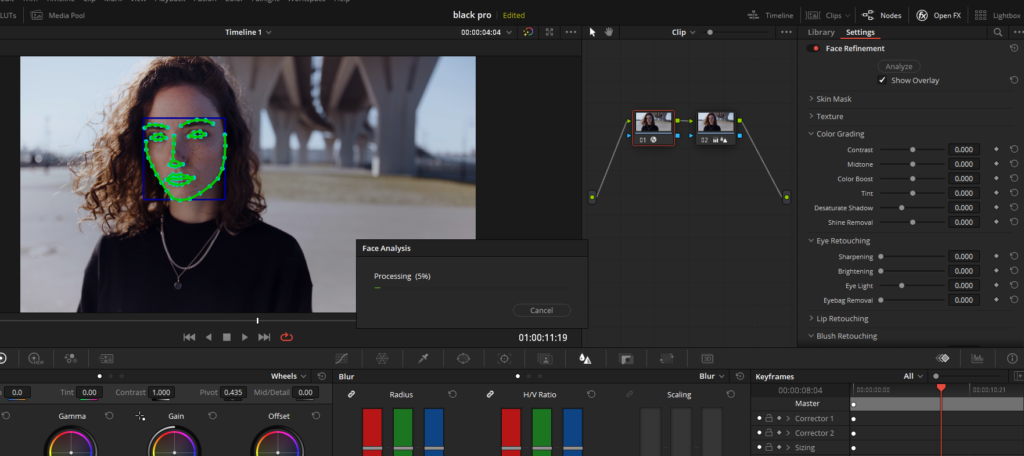Open the Keyframes All dropdown
This screenshot has height=456, width=1024.
(914, 376)
